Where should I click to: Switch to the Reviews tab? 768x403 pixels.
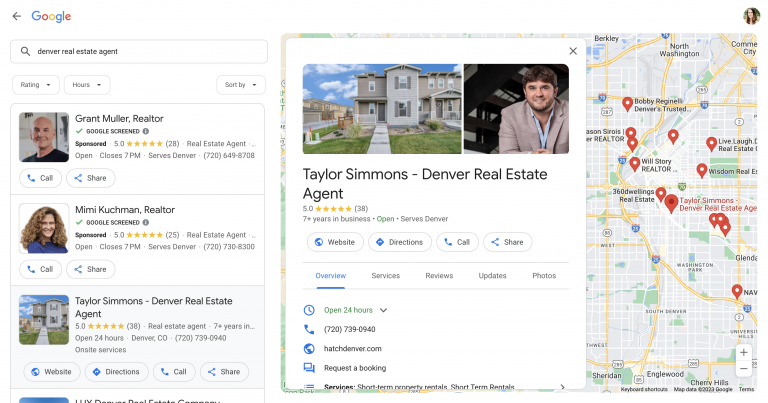tap(439, 275)
